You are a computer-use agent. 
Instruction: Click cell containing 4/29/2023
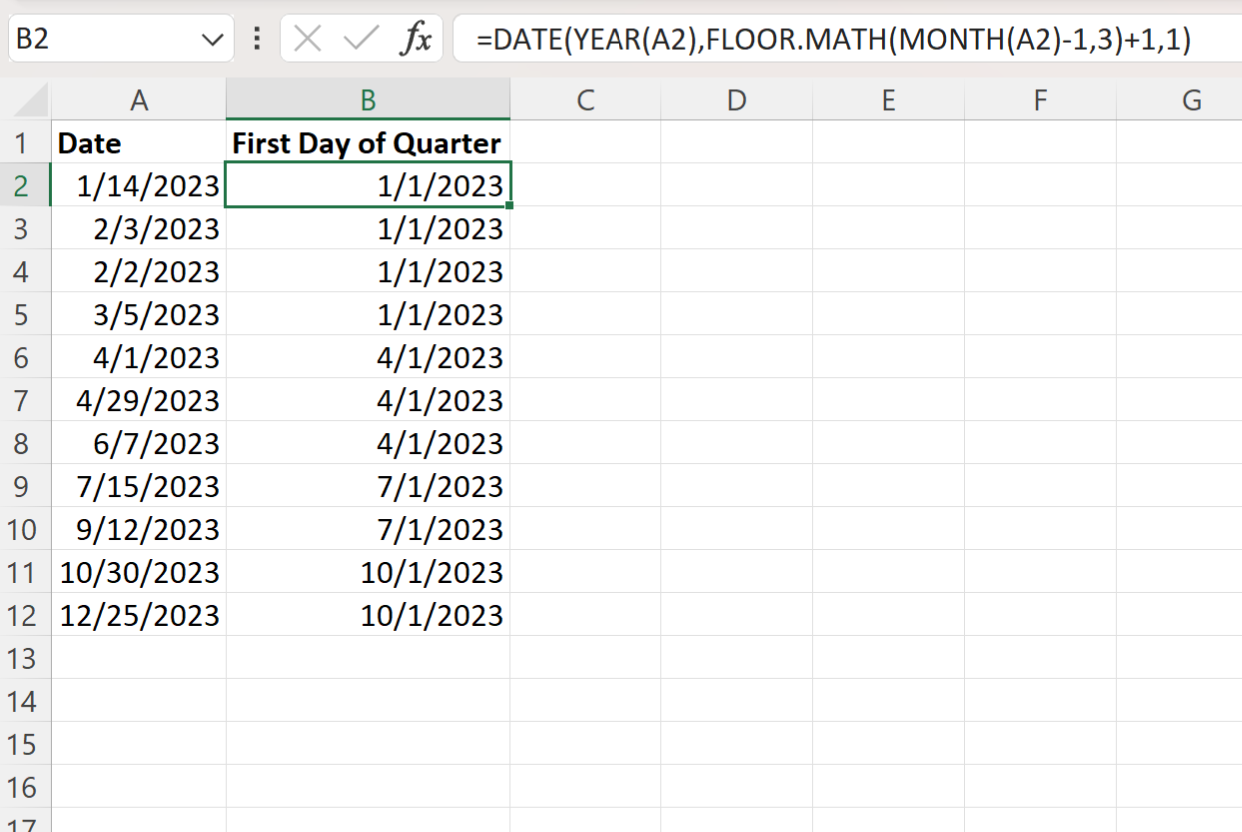tap(139, 401)
